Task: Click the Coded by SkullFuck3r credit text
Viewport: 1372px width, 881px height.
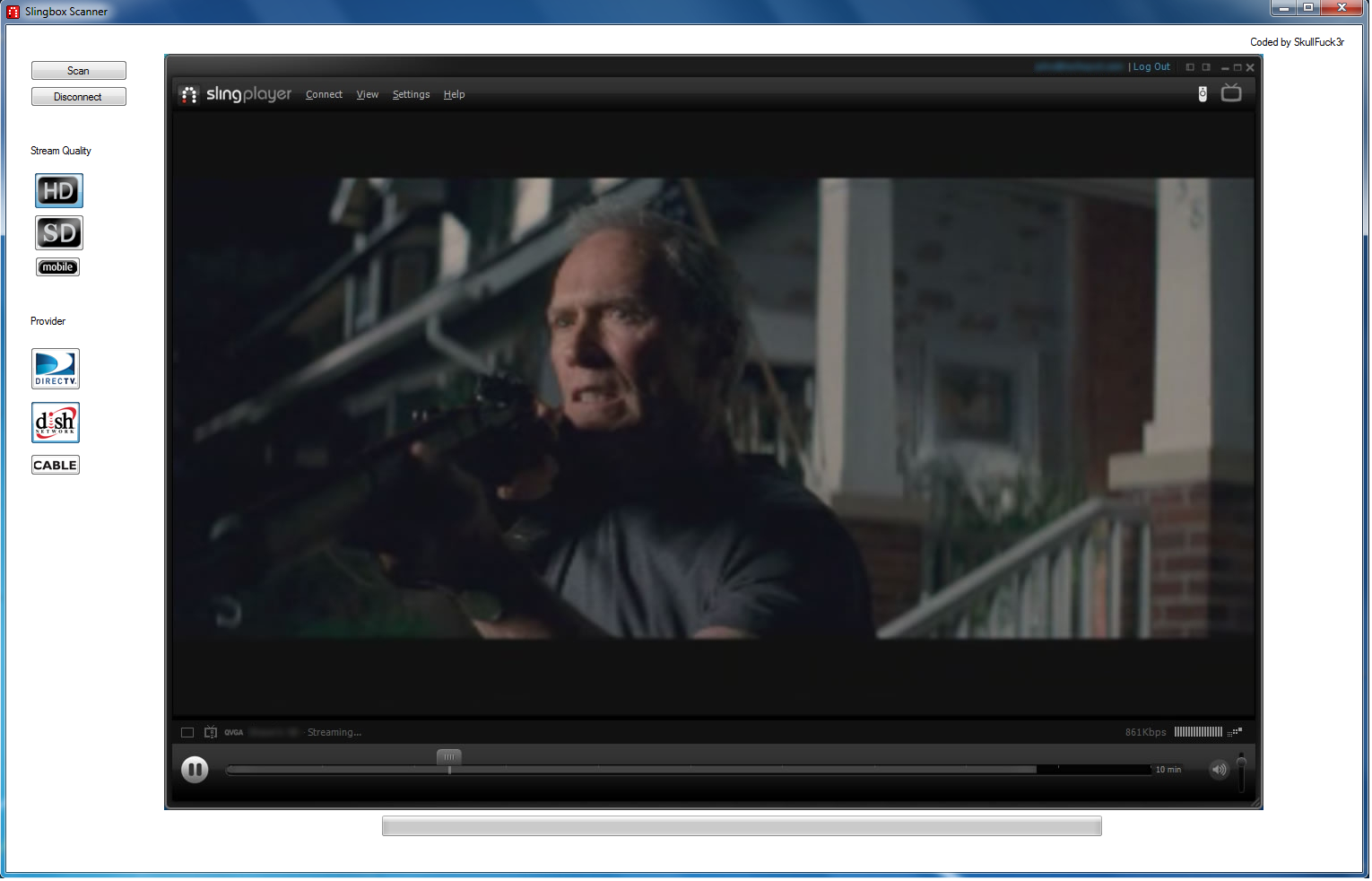Action: [x=1297, y=42]
